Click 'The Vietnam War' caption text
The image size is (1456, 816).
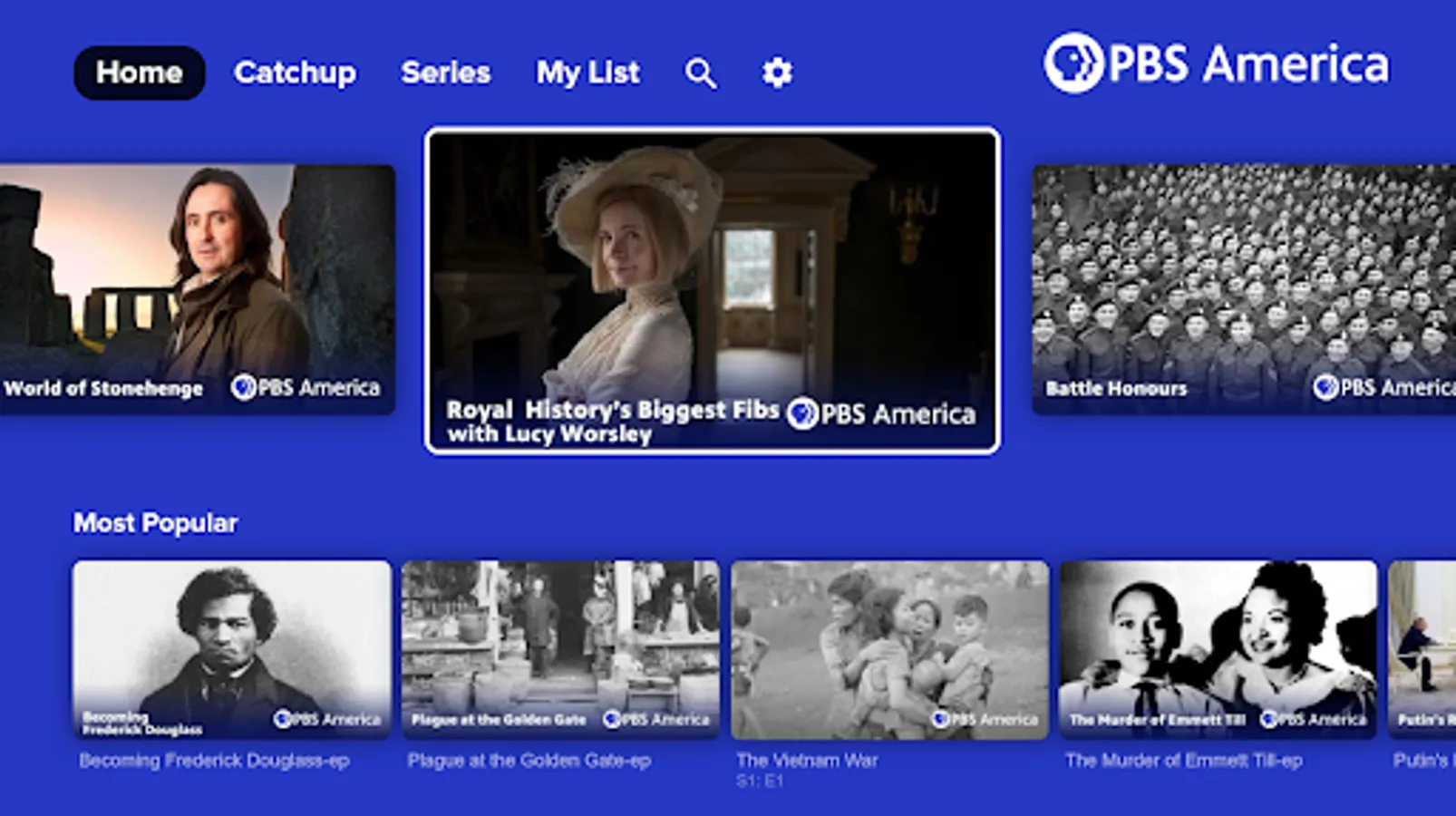(x=807, y=761)
